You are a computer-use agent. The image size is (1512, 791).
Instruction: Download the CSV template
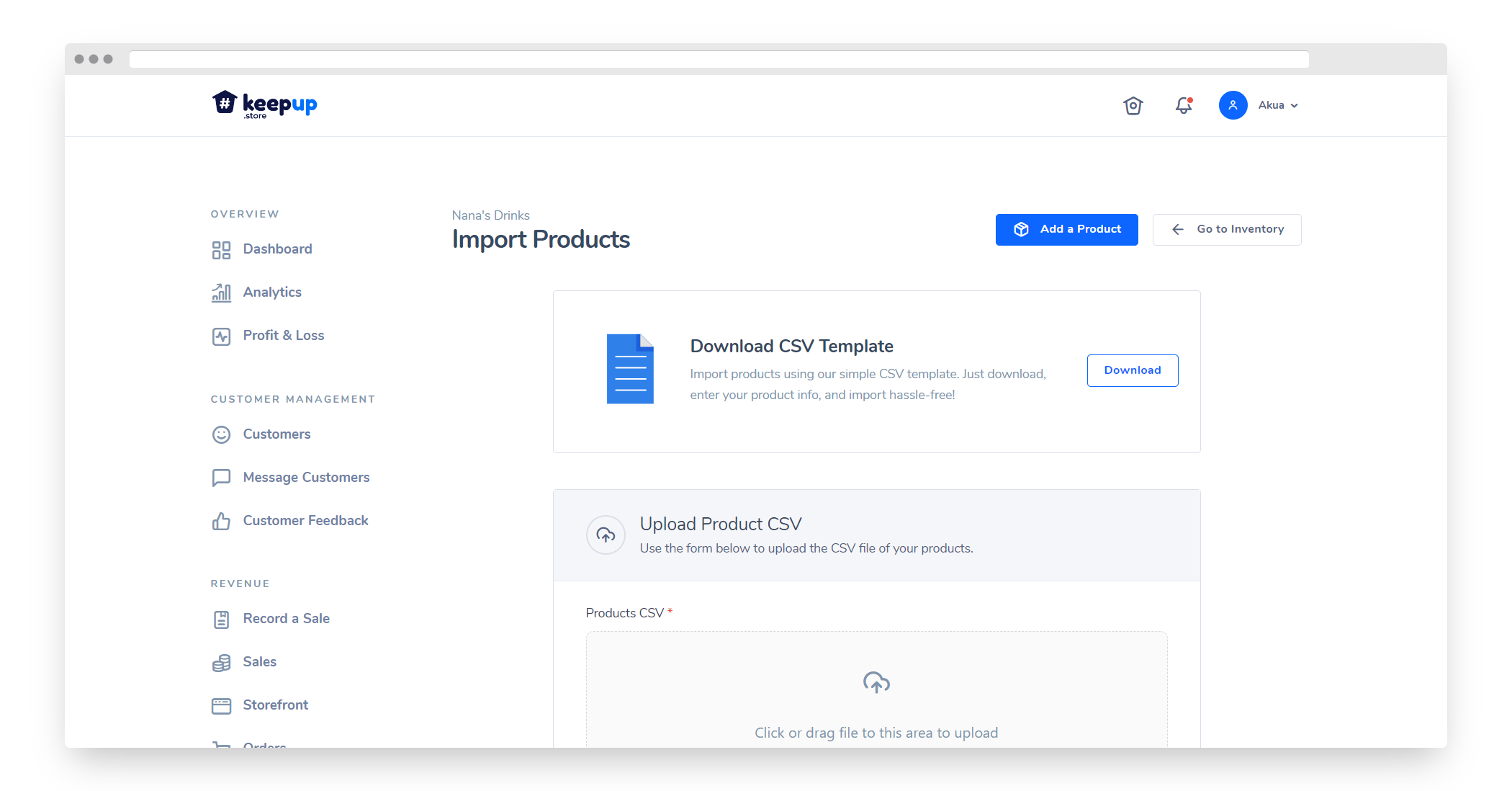click(x=1132, y=370)
